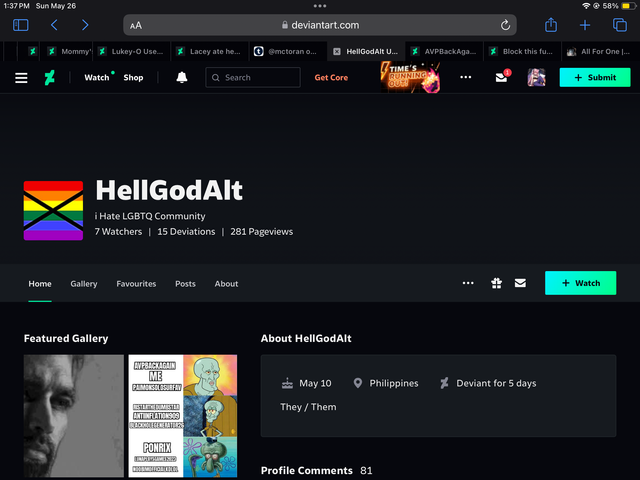Tap the Wi-Fi status icon
Image resolution: width=640 pixels, height=480 pixels.
point(586,6)
